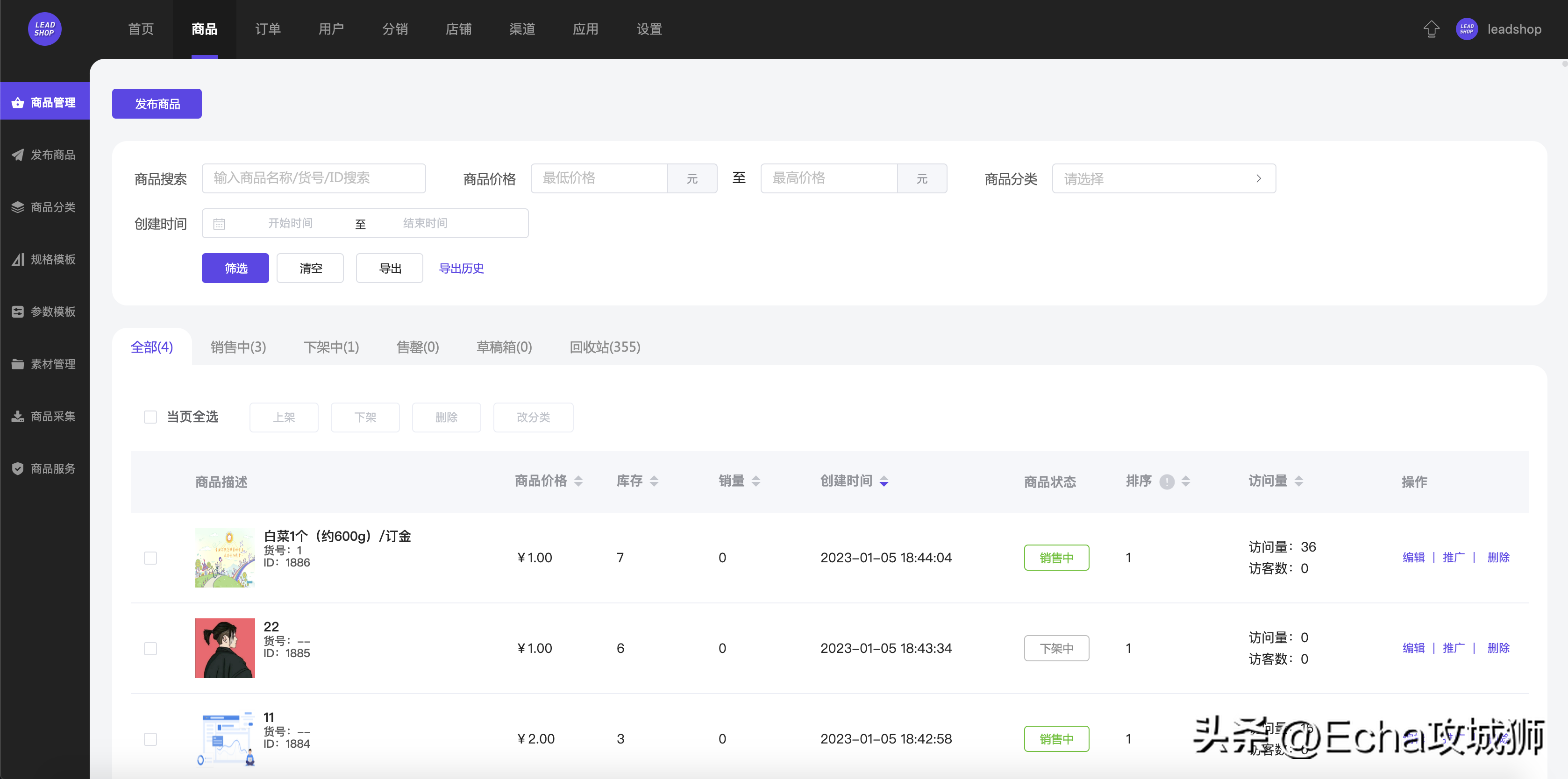Switch to the 回收站(355) tab
Screen dimensions: 1568x779
[605, 347]
